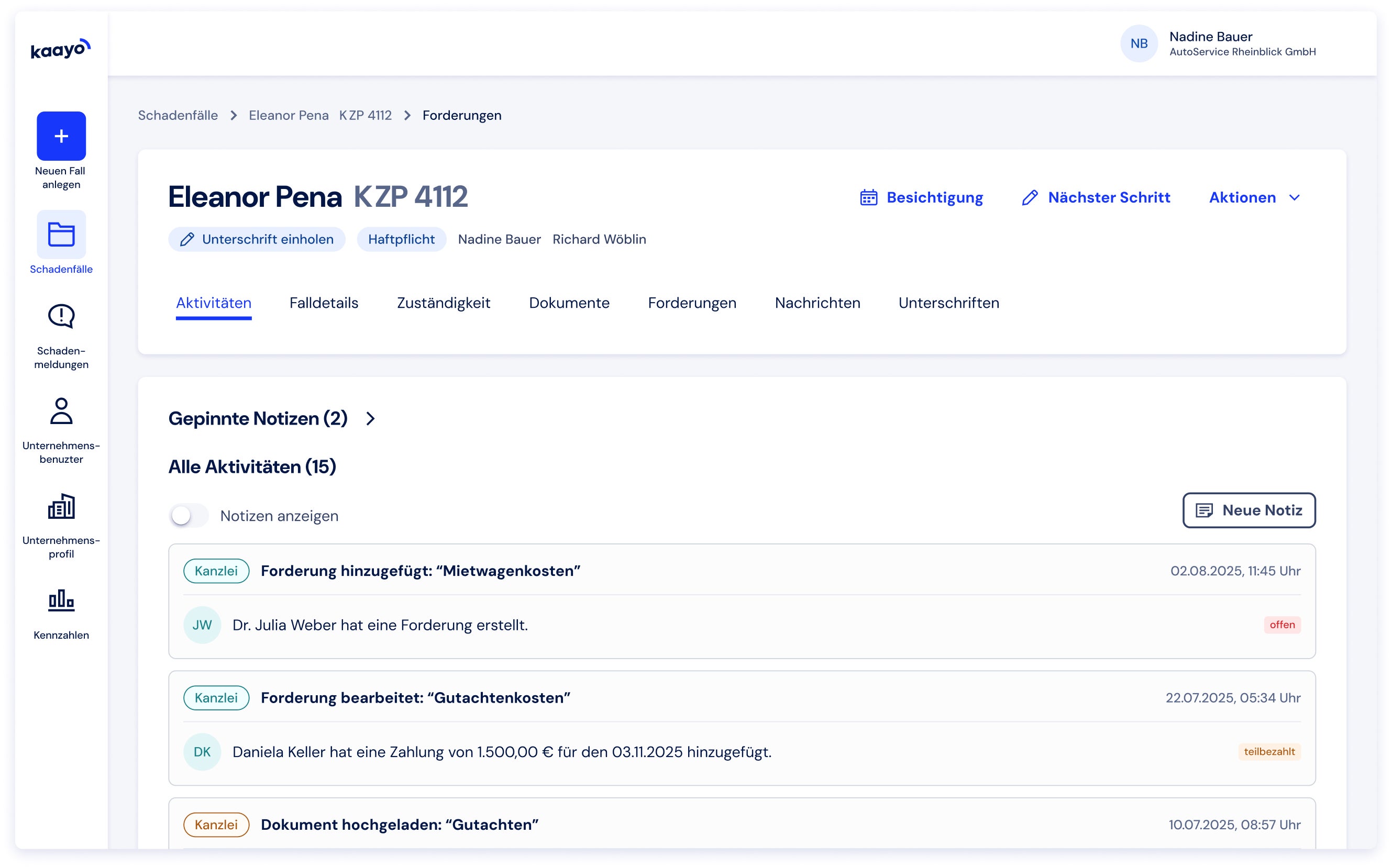1392x868 pixels.
Task: Click Forderung hinzugefügt: "Mietwagenkosten" title
Action: click(421, 571)
